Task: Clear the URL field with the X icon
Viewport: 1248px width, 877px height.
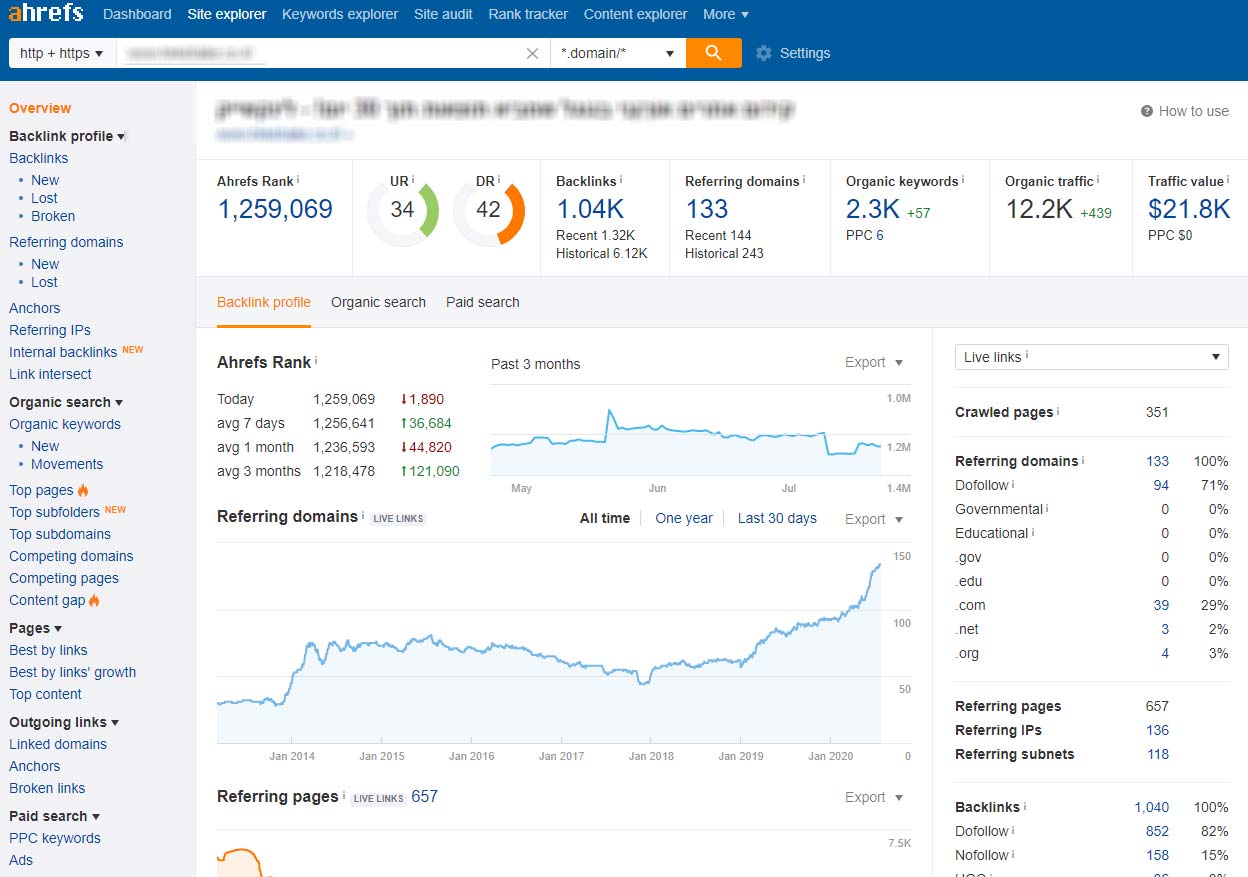Action: tap(533, 54)
